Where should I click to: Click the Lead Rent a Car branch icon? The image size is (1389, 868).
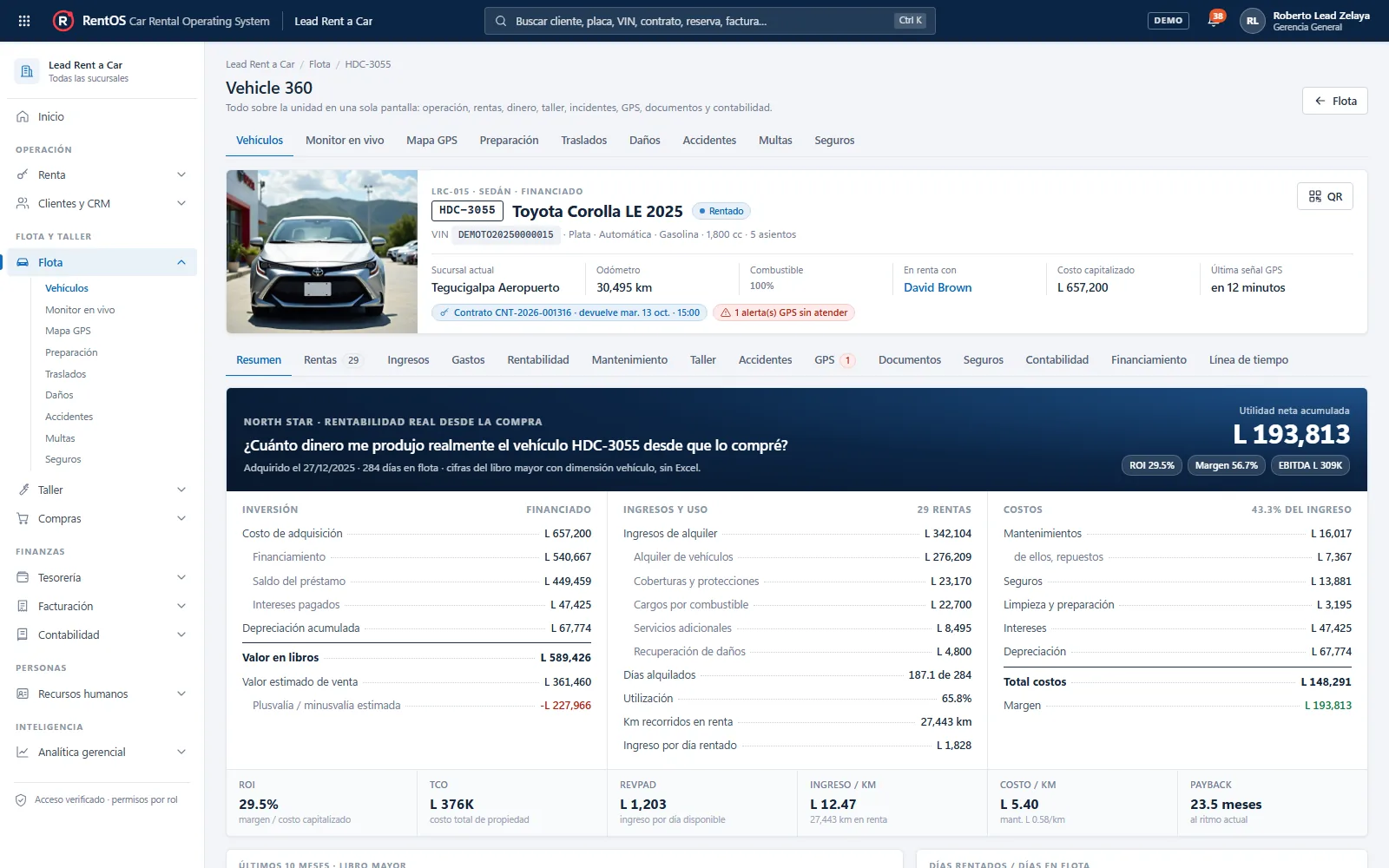tap(27, 71)
